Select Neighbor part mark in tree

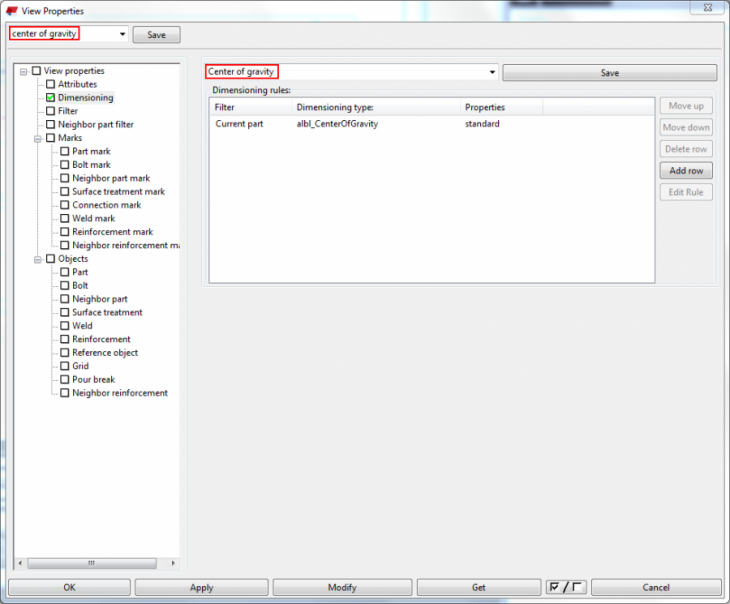point(111,178)
